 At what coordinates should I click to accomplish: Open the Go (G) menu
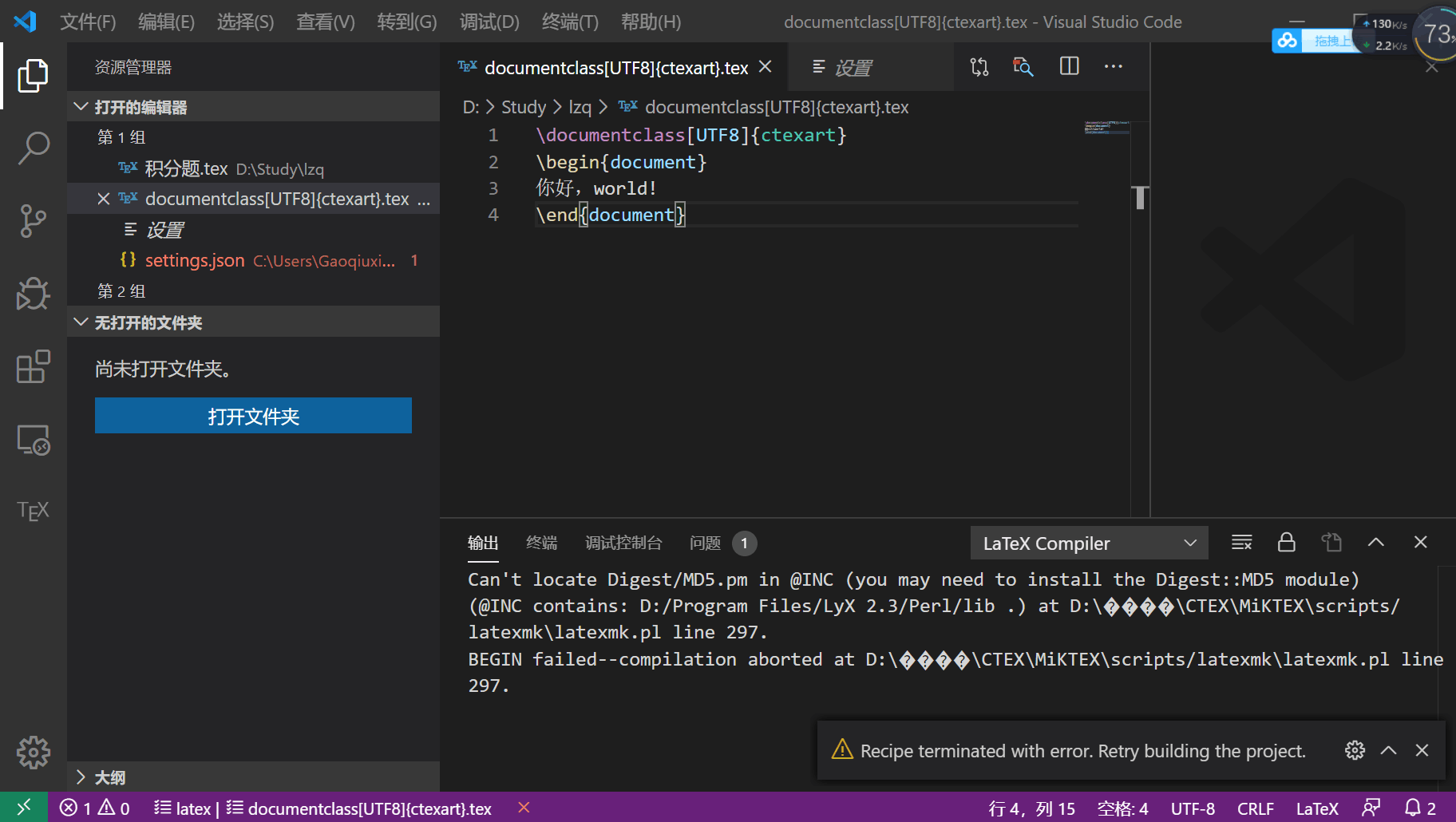pos(407,22)
